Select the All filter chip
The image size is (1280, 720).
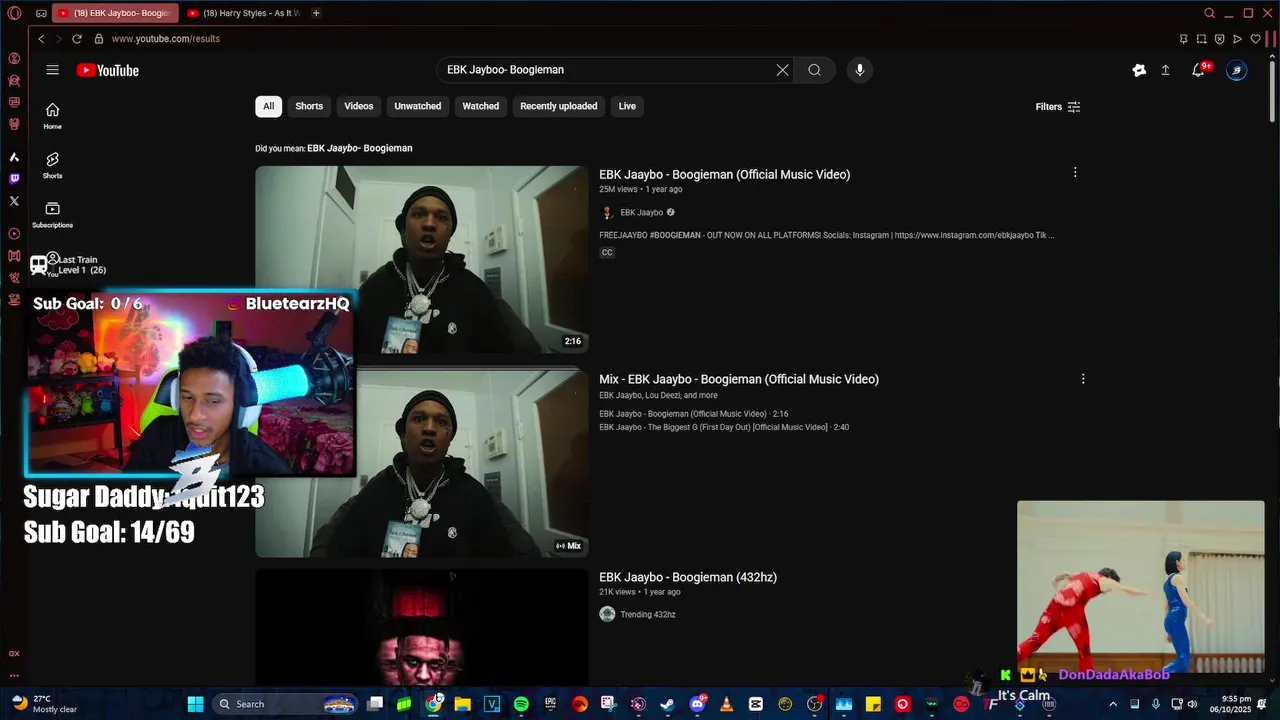coord(268,106)
